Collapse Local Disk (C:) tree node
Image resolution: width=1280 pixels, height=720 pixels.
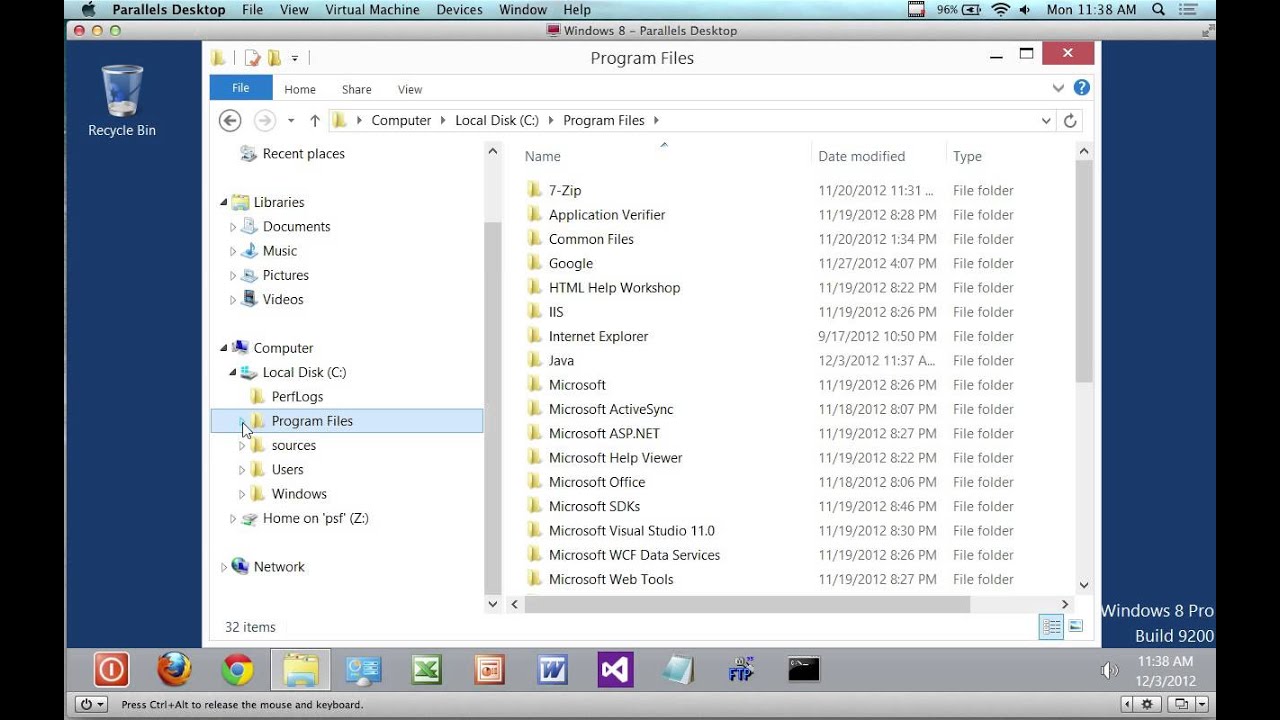pos(233,373)
